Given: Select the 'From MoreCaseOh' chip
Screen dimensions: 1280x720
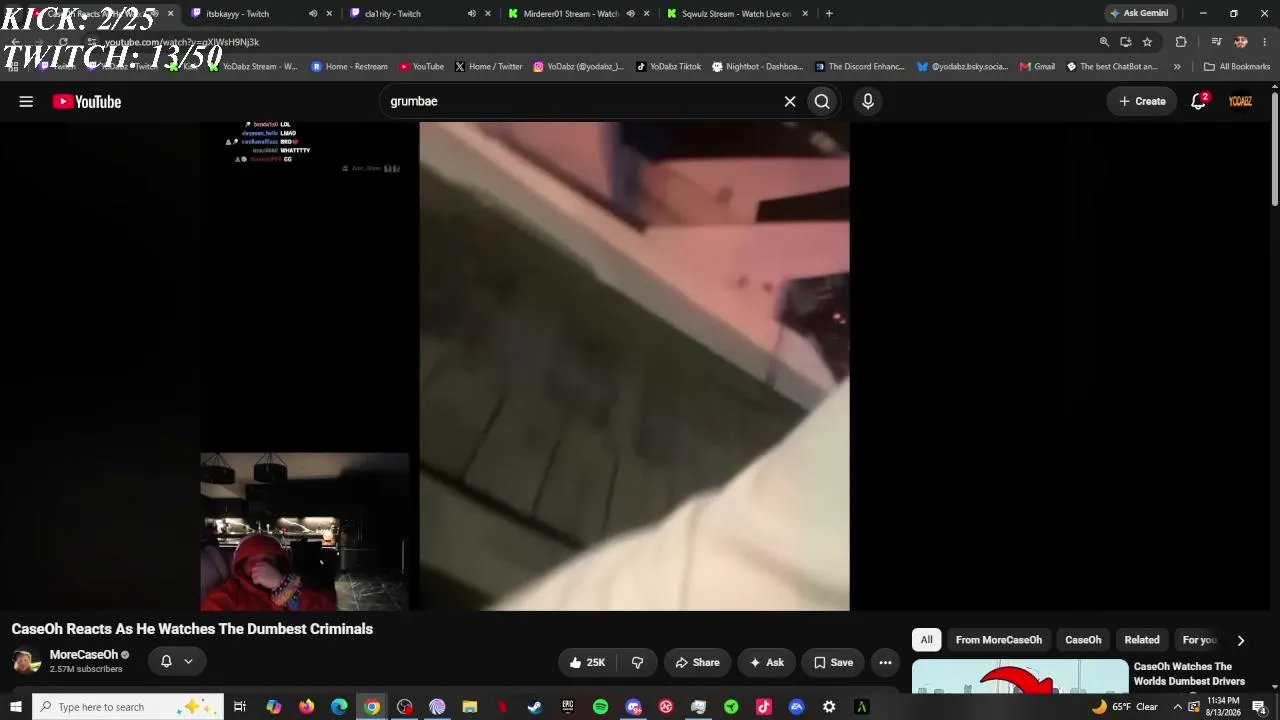Looking at the screenshot, I should tap(999, 640).
